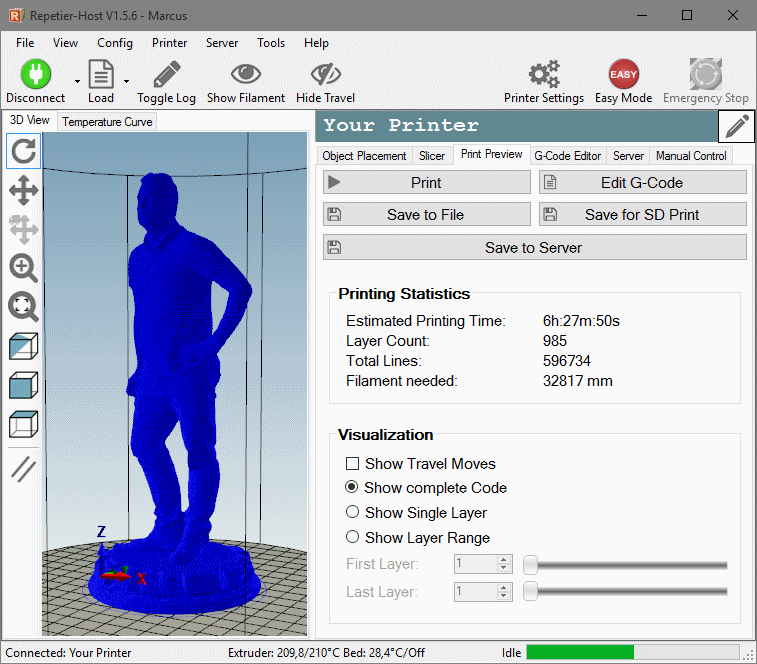Switch to Temperature Curve tab
757x664 pixels.
point(107,122)
